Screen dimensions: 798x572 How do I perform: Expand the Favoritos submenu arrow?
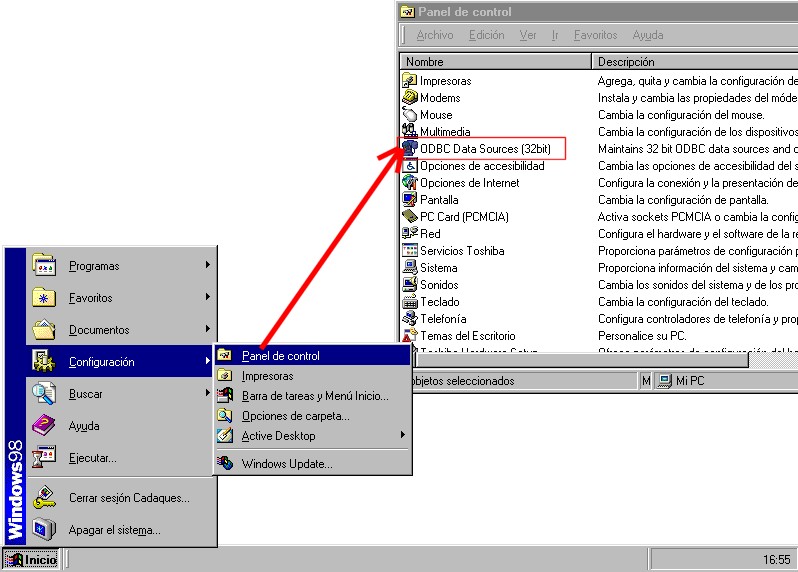pos(208,297)
